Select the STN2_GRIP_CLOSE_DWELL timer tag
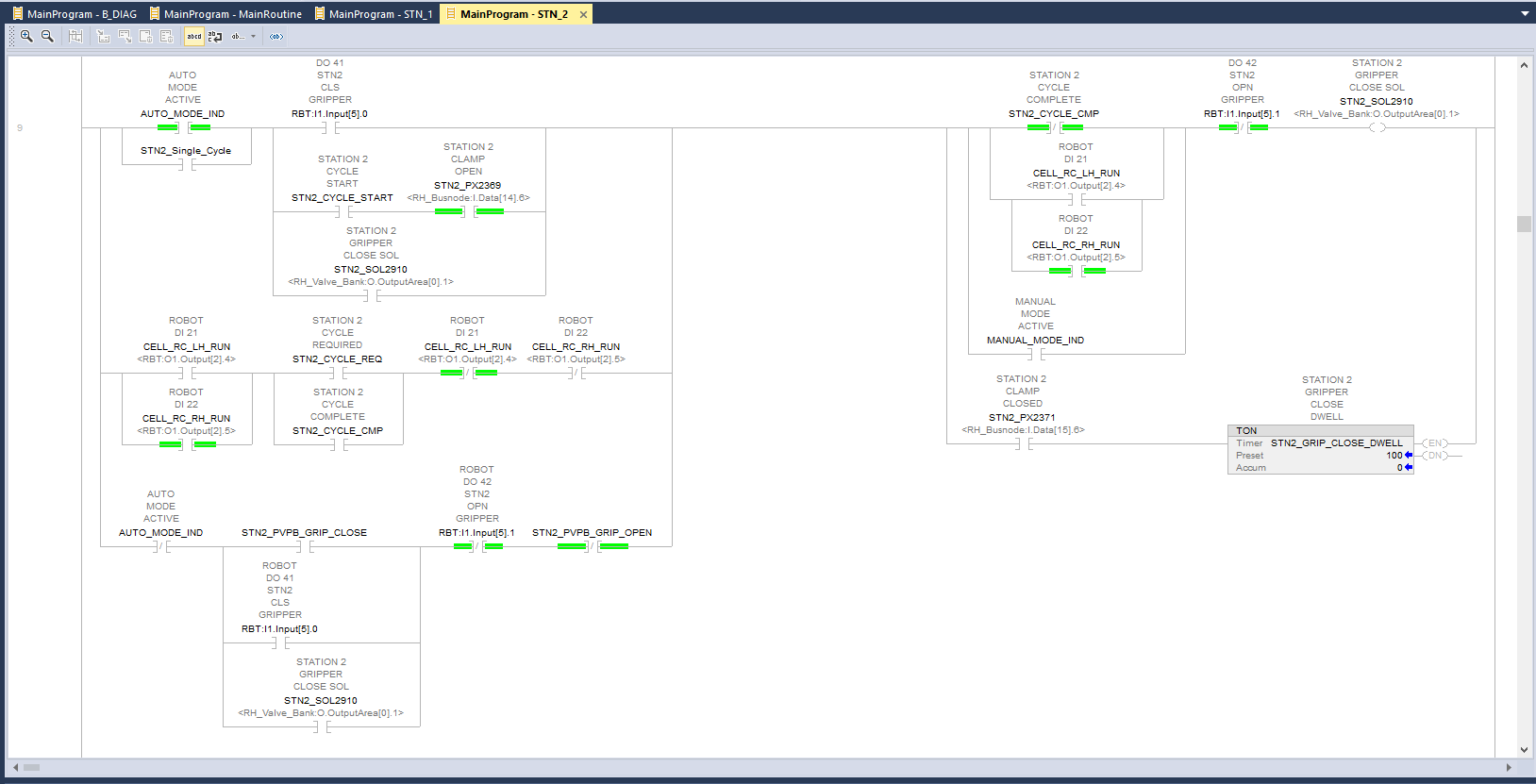The height and width of the screenshot is (784, 1536). [1336, 442]
